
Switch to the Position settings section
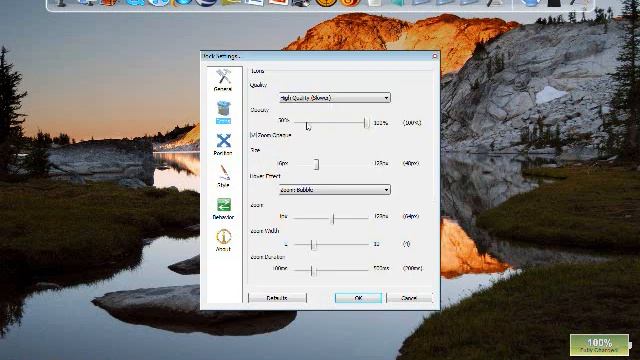tap(223, 144)
